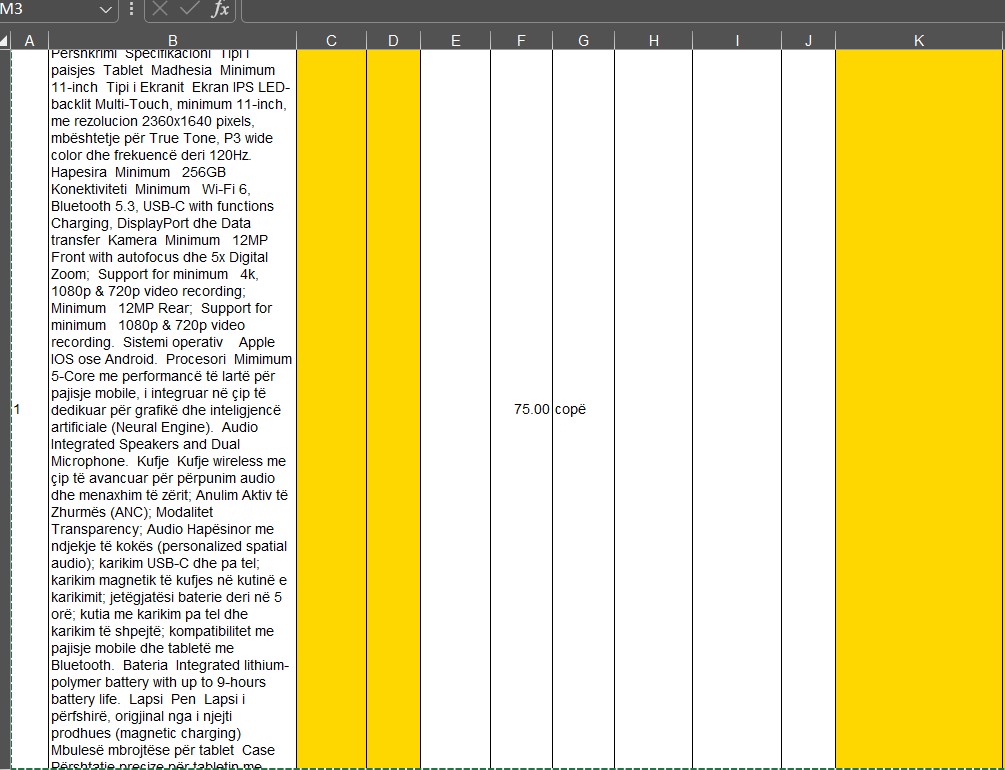This screenshot has height=770, width=1005.
Task: Select column K header
Action: (919, 40)
